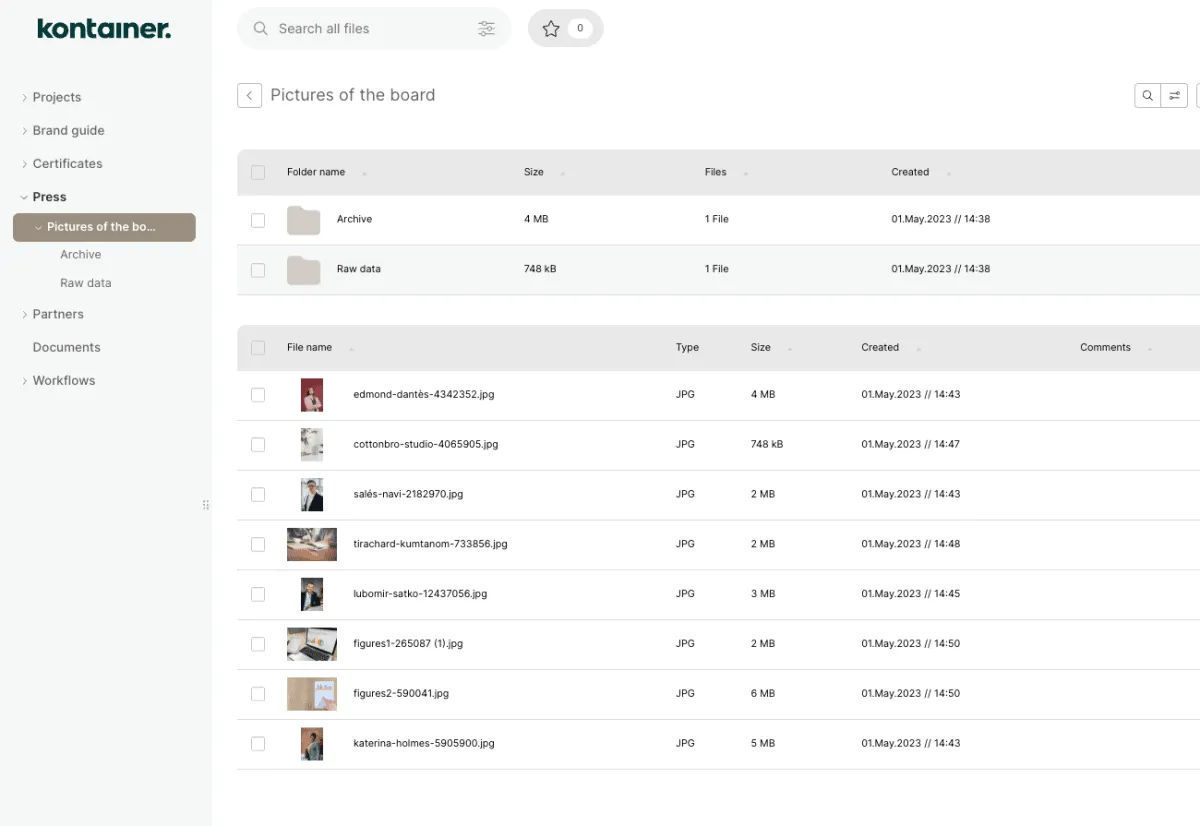This screenshot has height=826, width=1200.
Task: Collapse the Press section chevron
Action: tap(24, 198)
